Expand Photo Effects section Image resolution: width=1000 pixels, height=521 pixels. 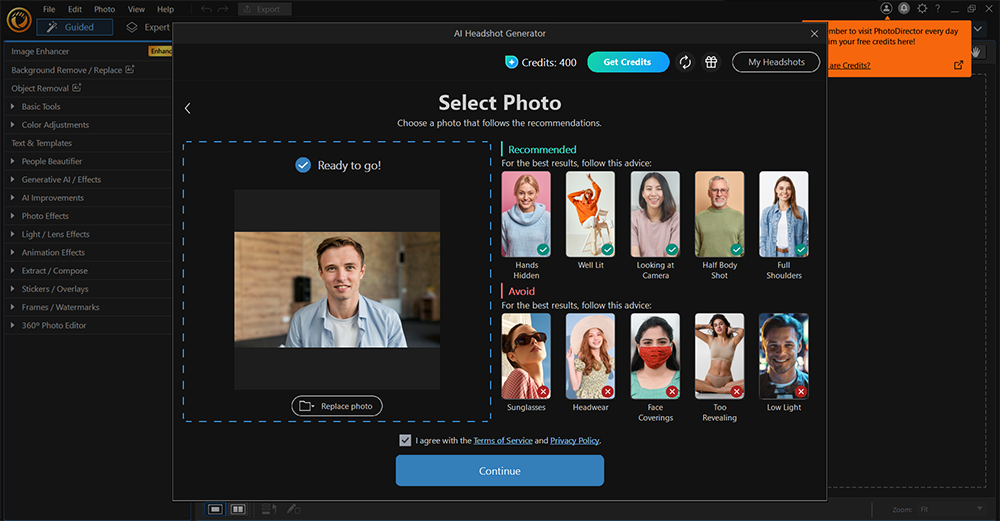pos(88,216)
